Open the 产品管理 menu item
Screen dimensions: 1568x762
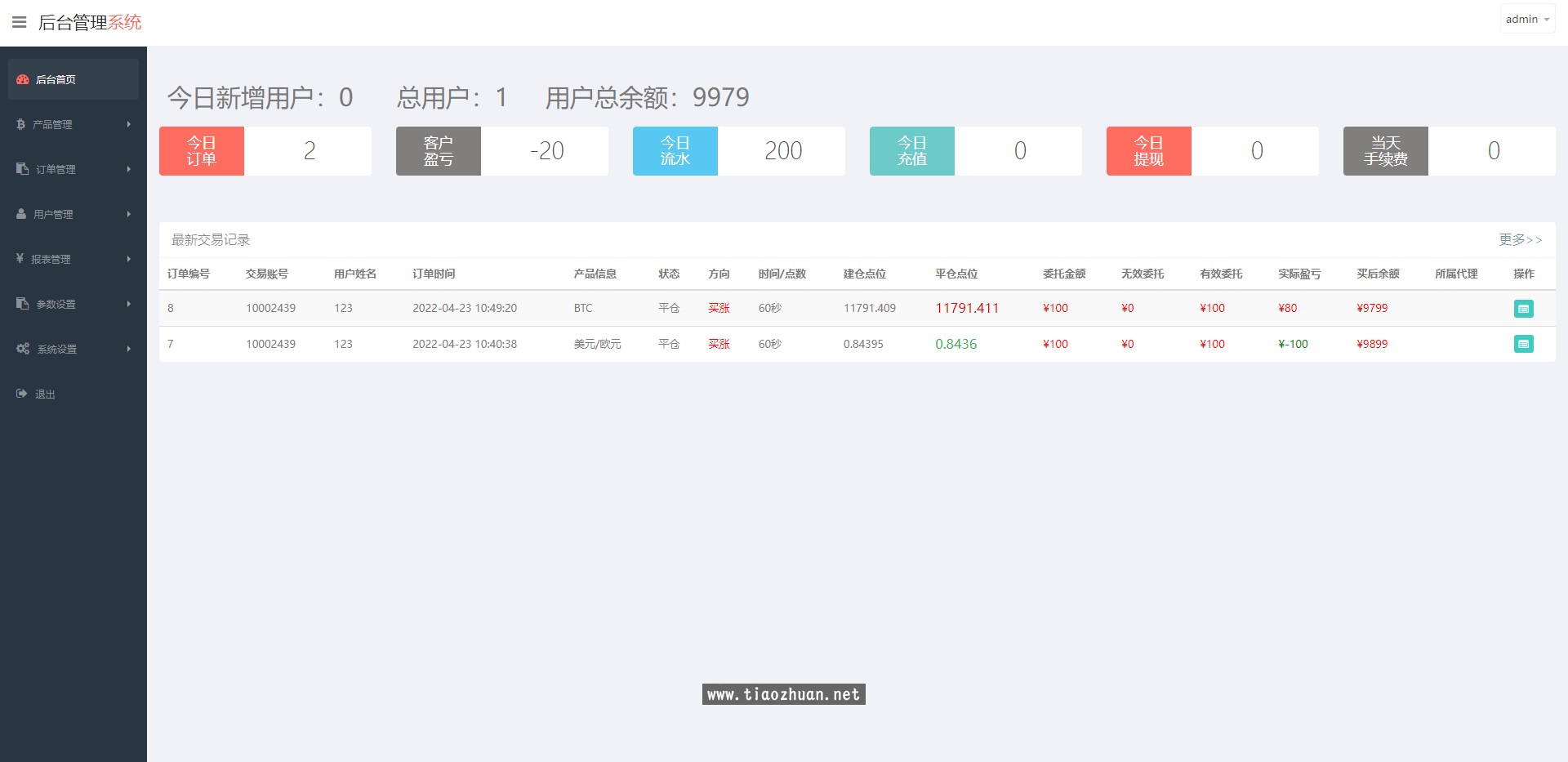click(x=73, y=124)
